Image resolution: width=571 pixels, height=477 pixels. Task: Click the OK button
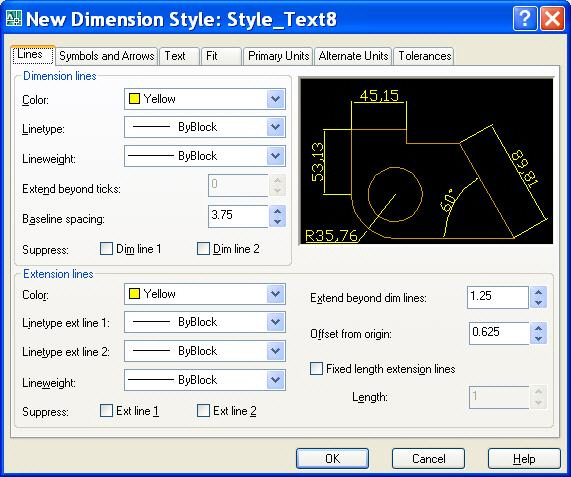[x=332, y=458]
